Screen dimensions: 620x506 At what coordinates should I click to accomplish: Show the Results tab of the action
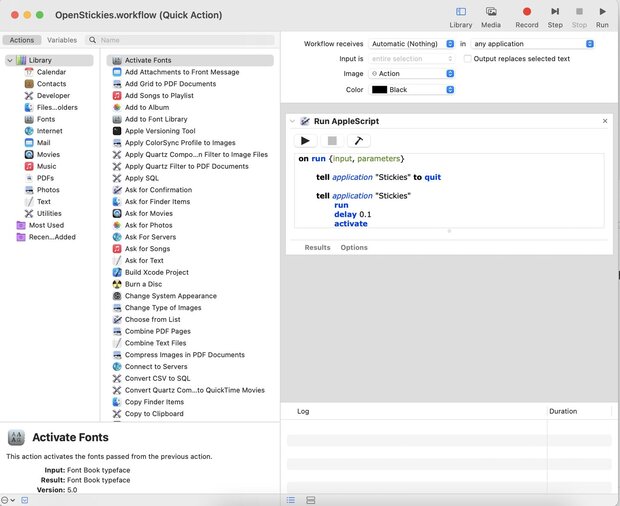(317, 247)
